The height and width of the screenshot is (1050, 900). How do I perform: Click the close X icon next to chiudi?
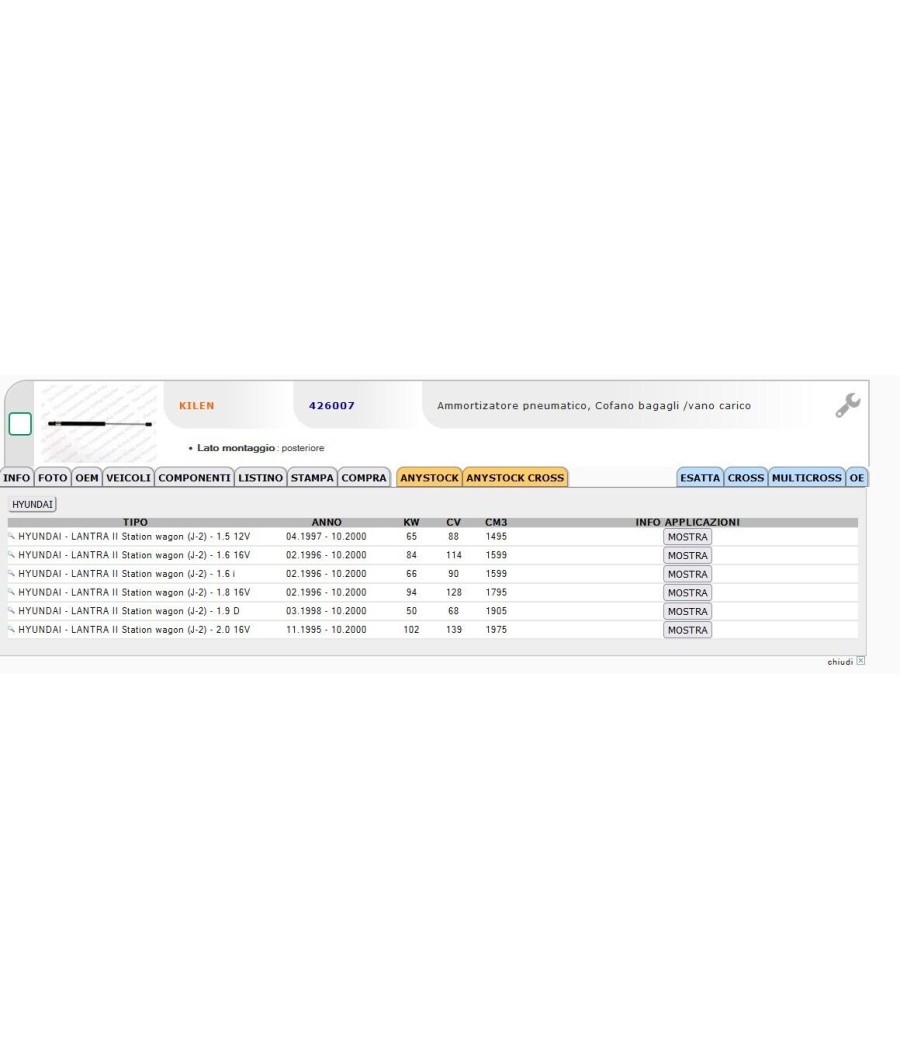pos(860,661)
